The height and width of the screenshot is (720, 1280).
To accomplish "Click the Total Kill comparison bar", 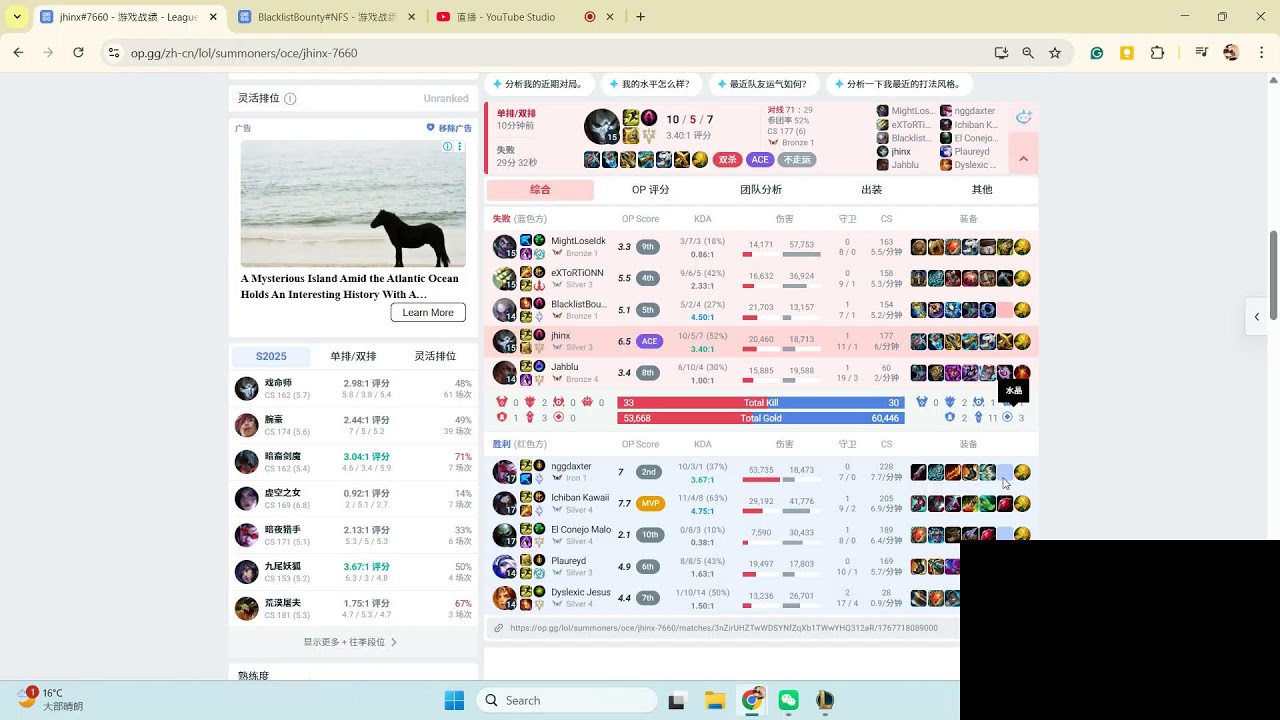I will [761, 403].
